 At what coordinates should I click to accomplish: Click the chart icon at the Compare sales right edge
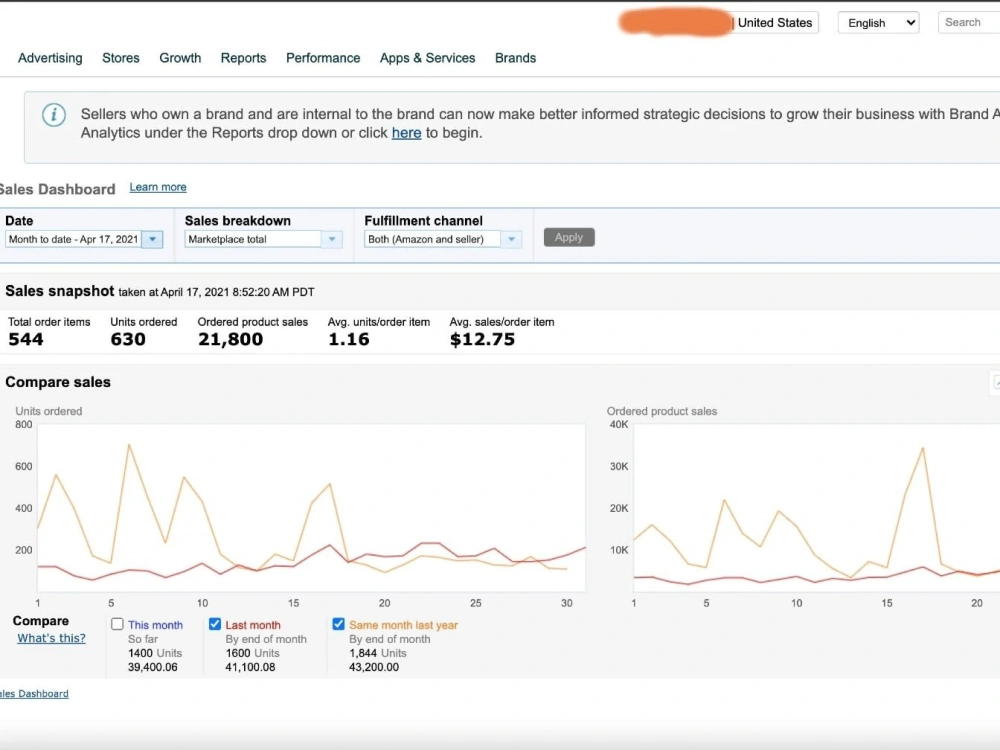995,382
